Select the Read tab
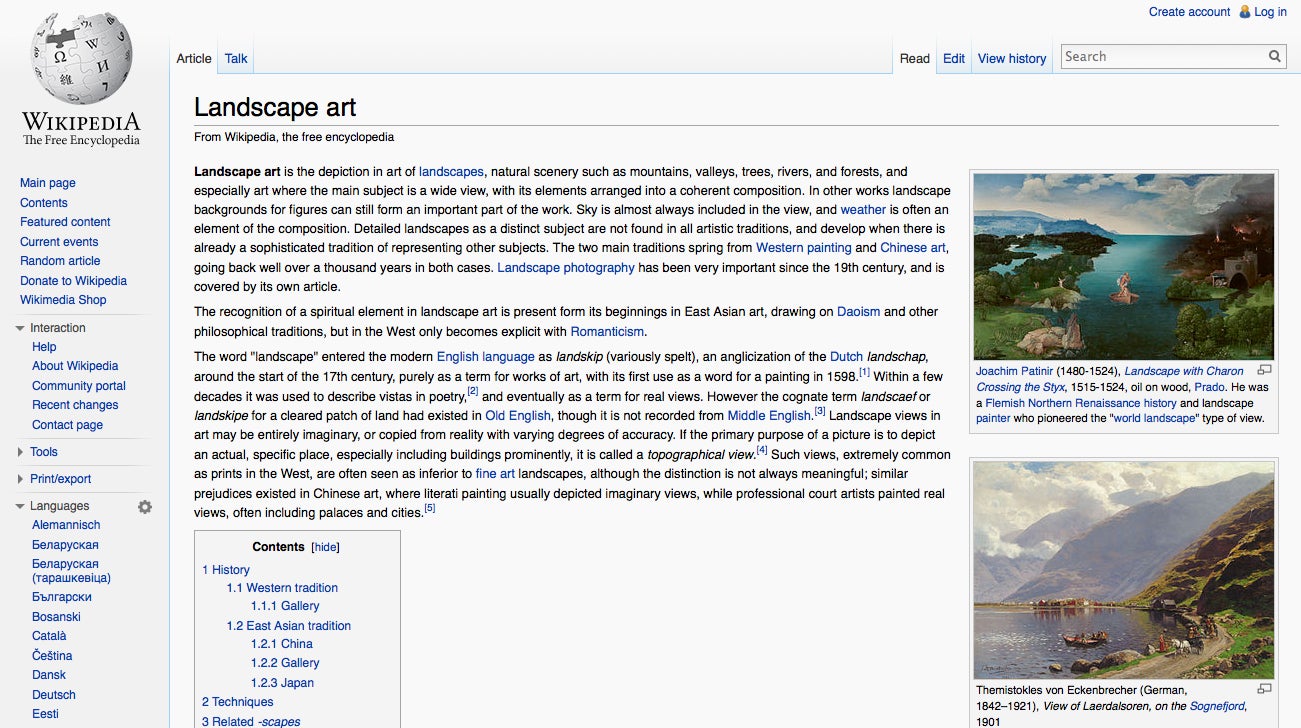The image size is (1301, 728). 915,58
